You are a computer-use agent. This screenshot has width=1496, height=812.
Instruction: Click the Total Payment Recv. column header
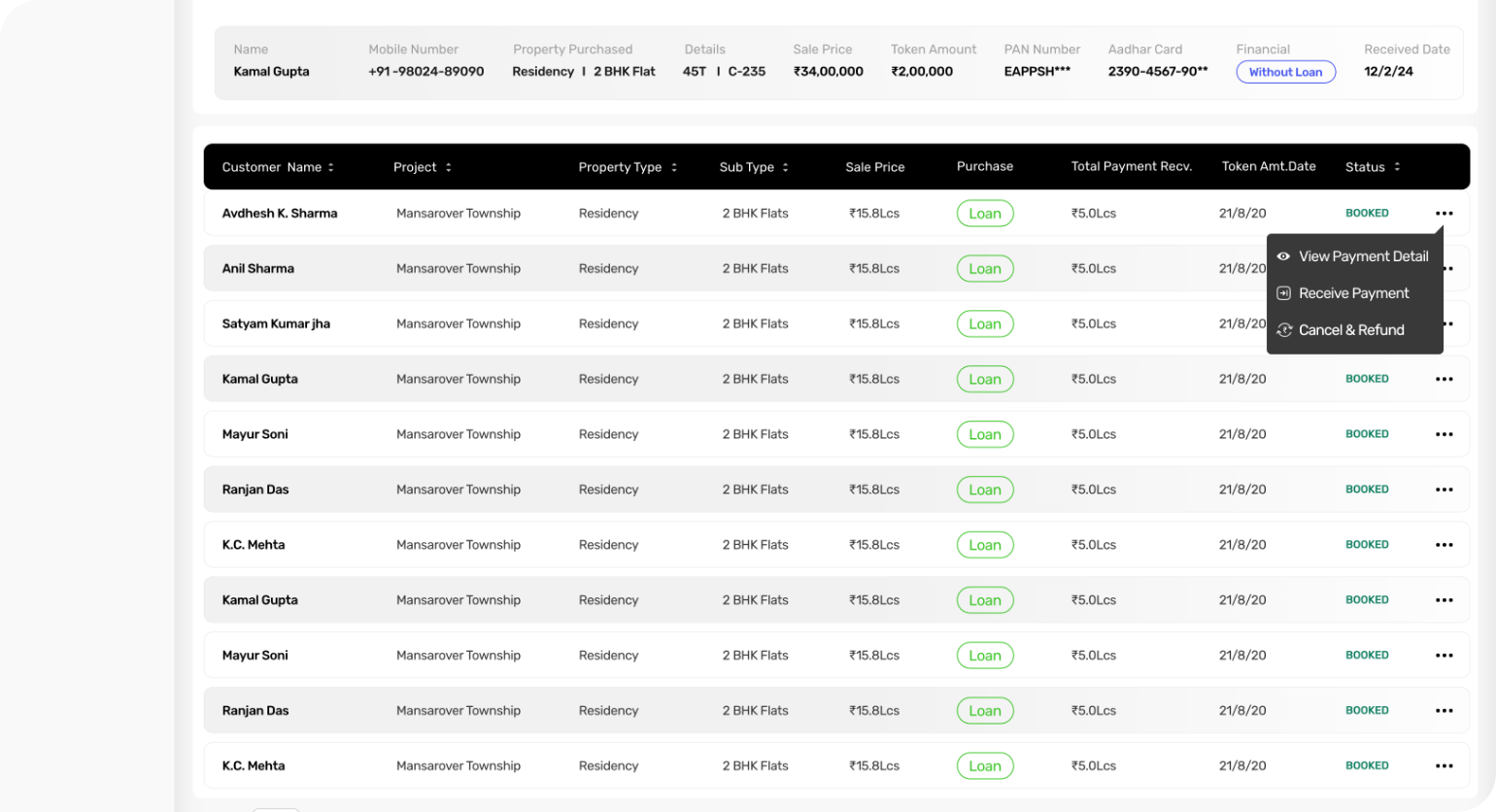click(1131, 166)
